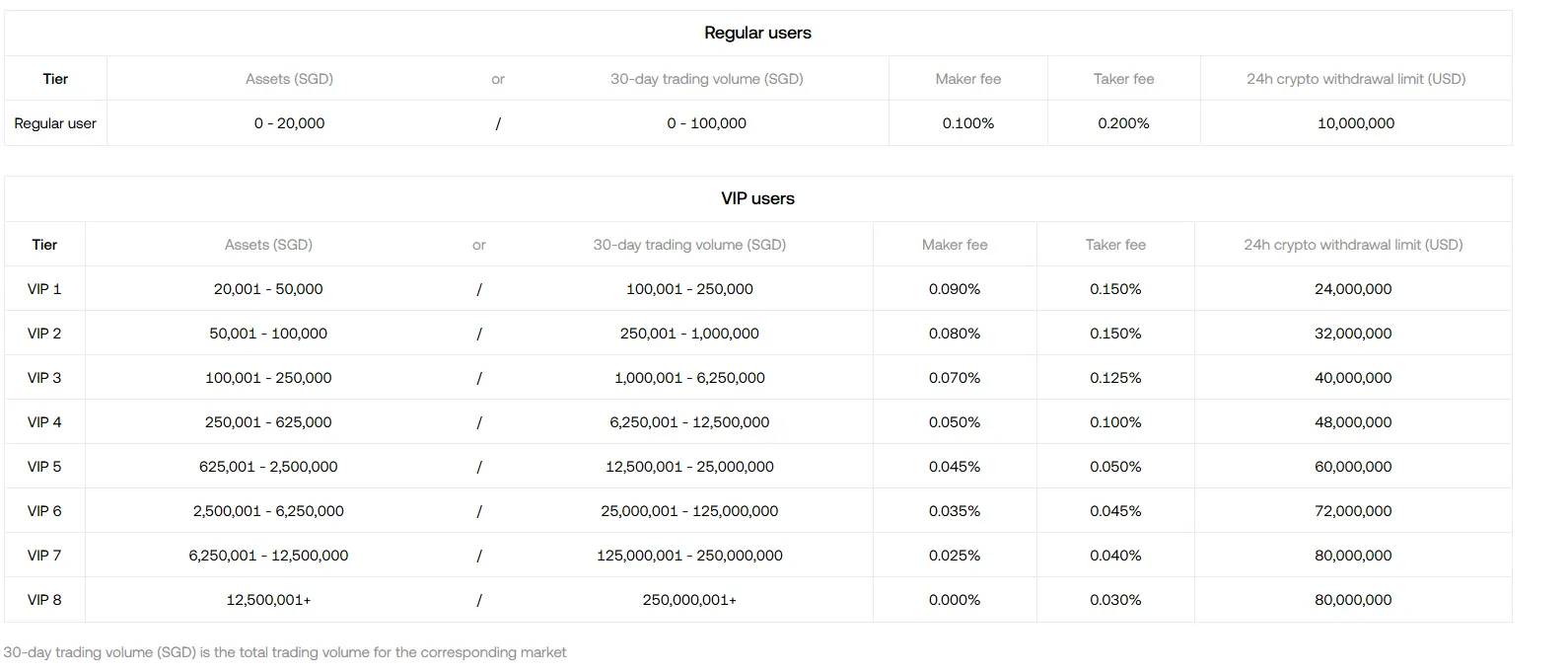Click the VIP 8 maker fee 0.000%
This screenshot has width=1568, height=672.
coord(955,600)
